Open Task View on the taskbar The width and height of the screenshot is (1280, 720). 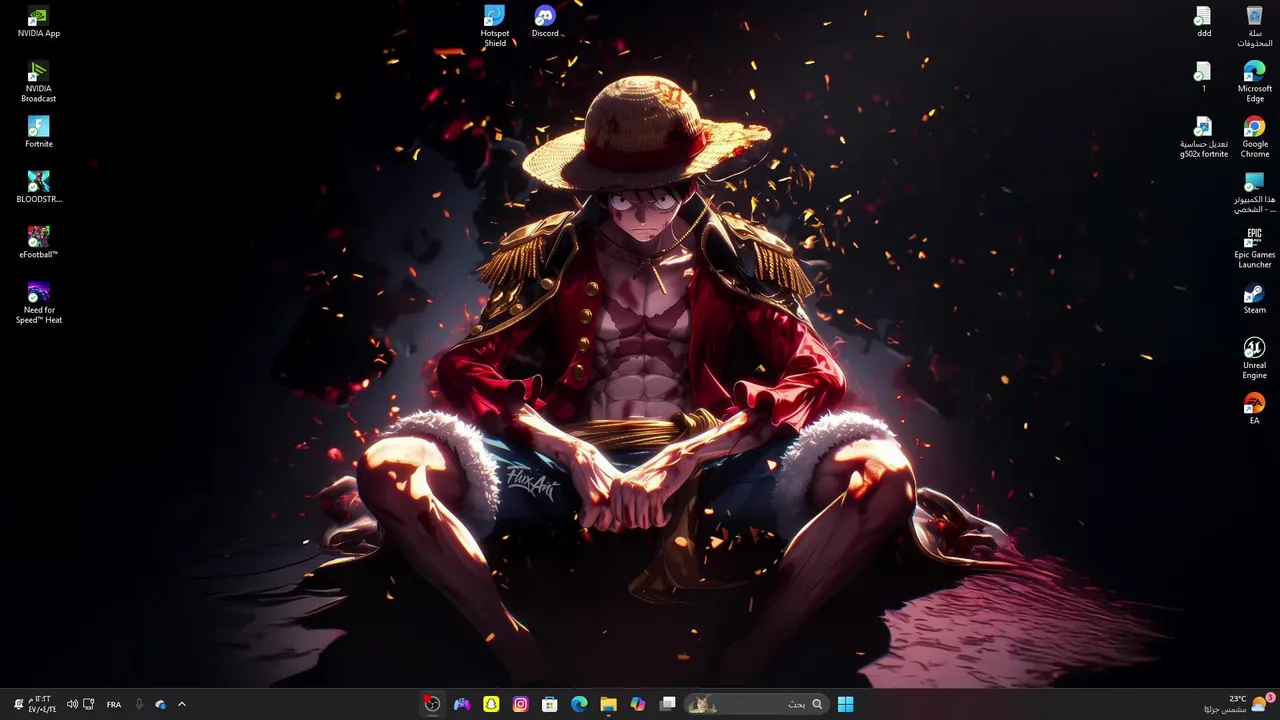(667, 704)
